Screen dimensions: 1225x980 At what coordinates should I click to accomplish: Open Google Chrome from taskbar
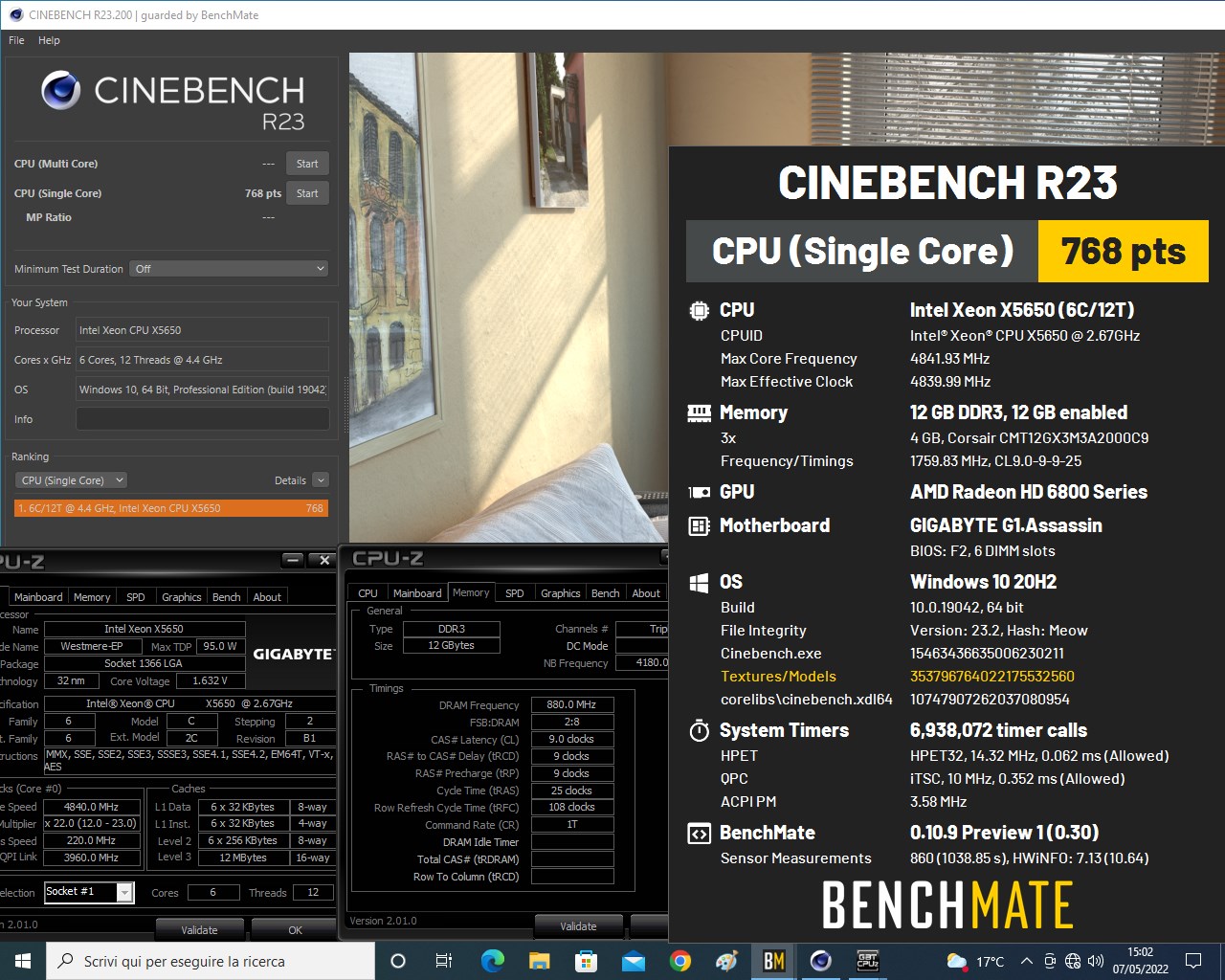pyautogui.click(x=679, y=961)
